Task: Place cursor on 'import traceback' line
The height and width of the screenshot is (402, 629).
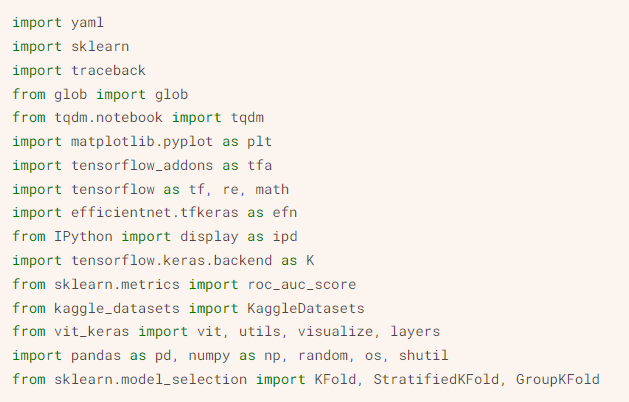Action: pyautogui.click(x=78, y=70)
